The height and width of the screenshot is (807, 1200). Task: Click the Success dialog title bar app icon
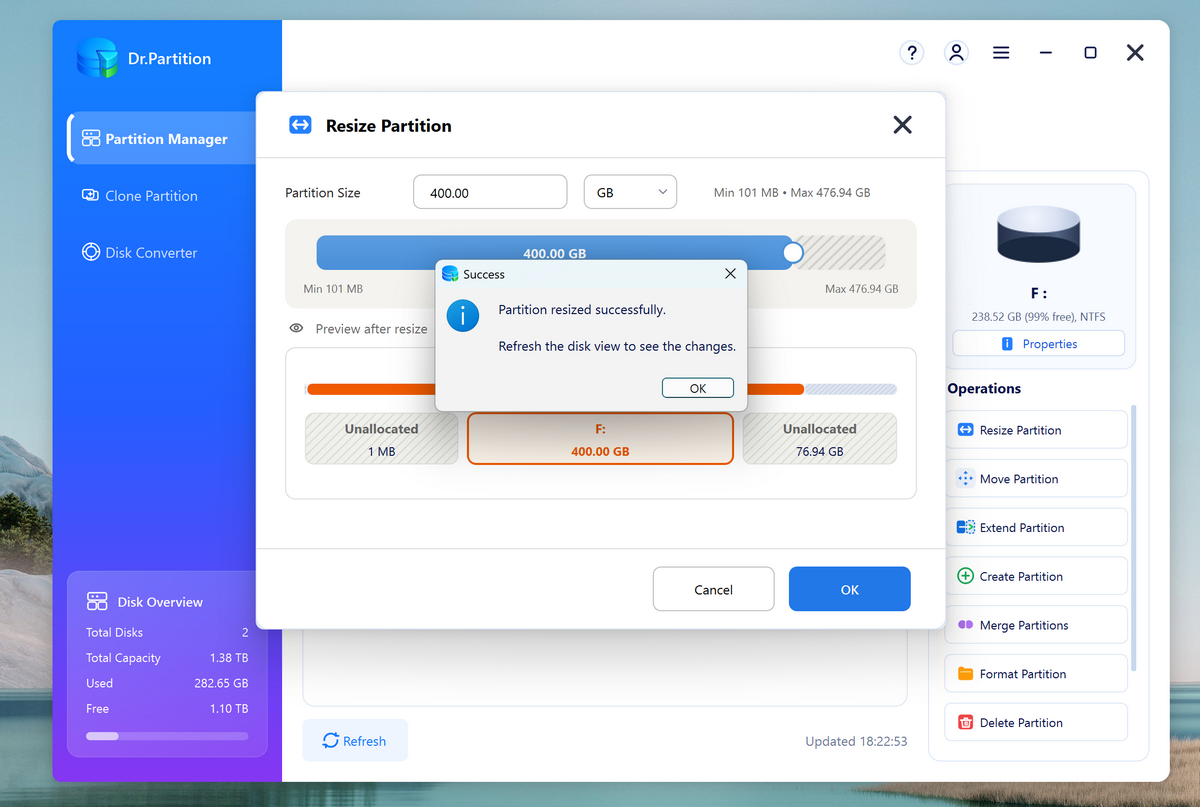tap(450, 274)
